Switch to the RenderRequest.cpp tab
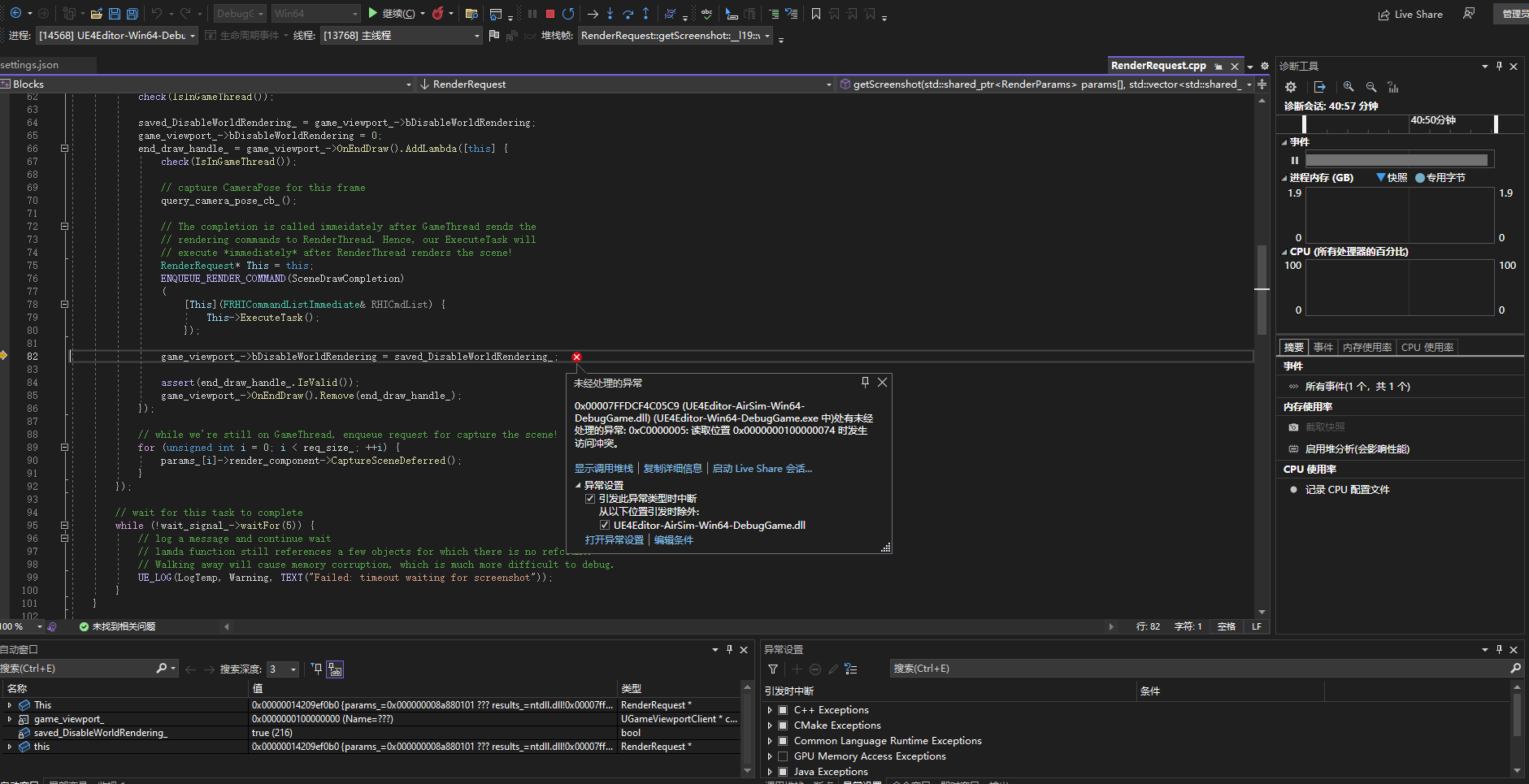Viewport: 1529px width, 784px height. (1158, 66)
